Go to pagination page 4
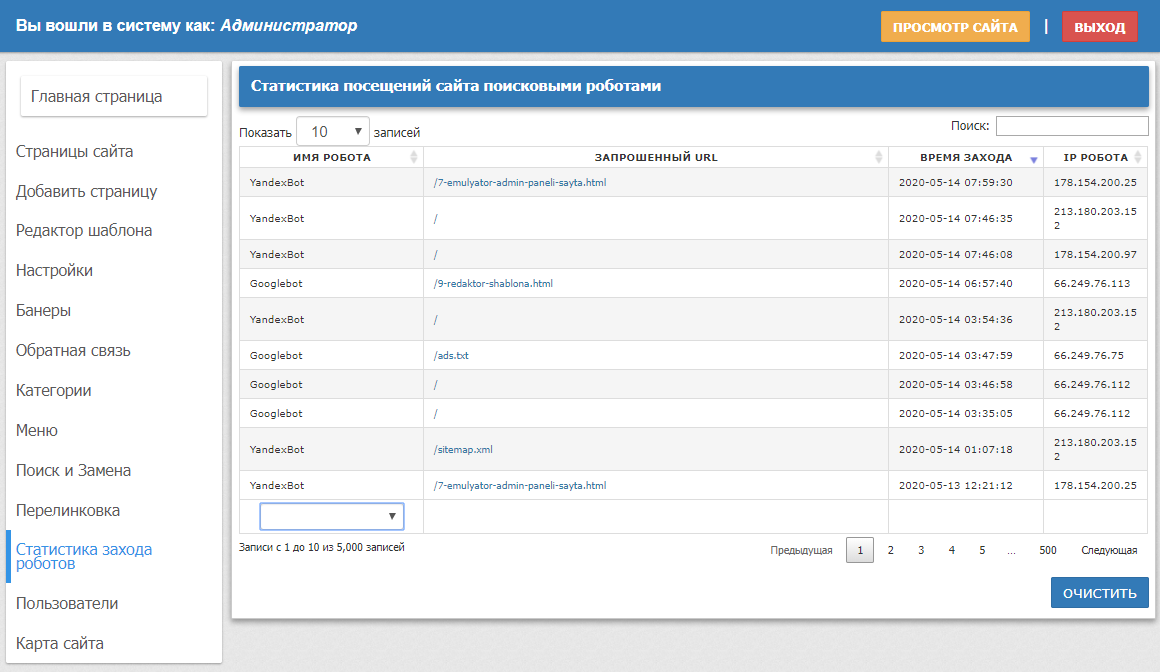Image resolution: width=1160 pixels, height=672 pixels. click(951, 550)
